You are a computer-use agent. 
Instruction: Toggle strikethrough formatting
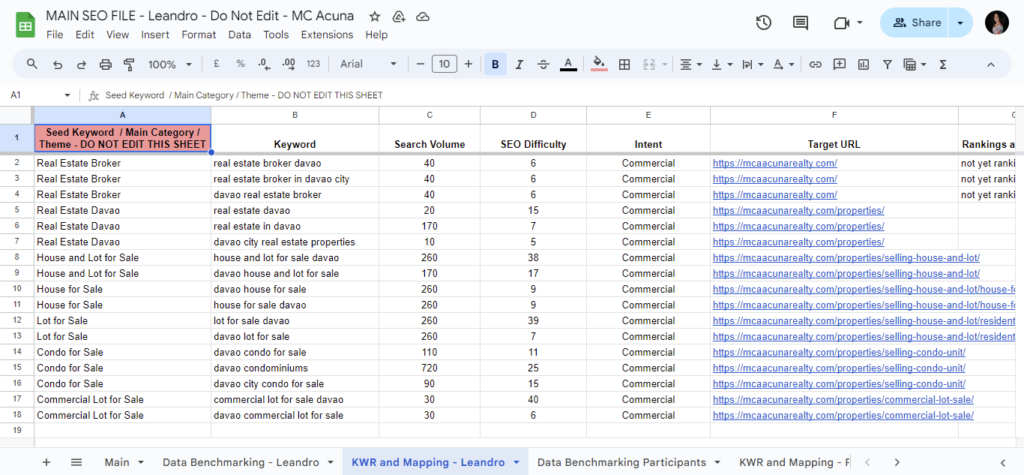[543, 64]
